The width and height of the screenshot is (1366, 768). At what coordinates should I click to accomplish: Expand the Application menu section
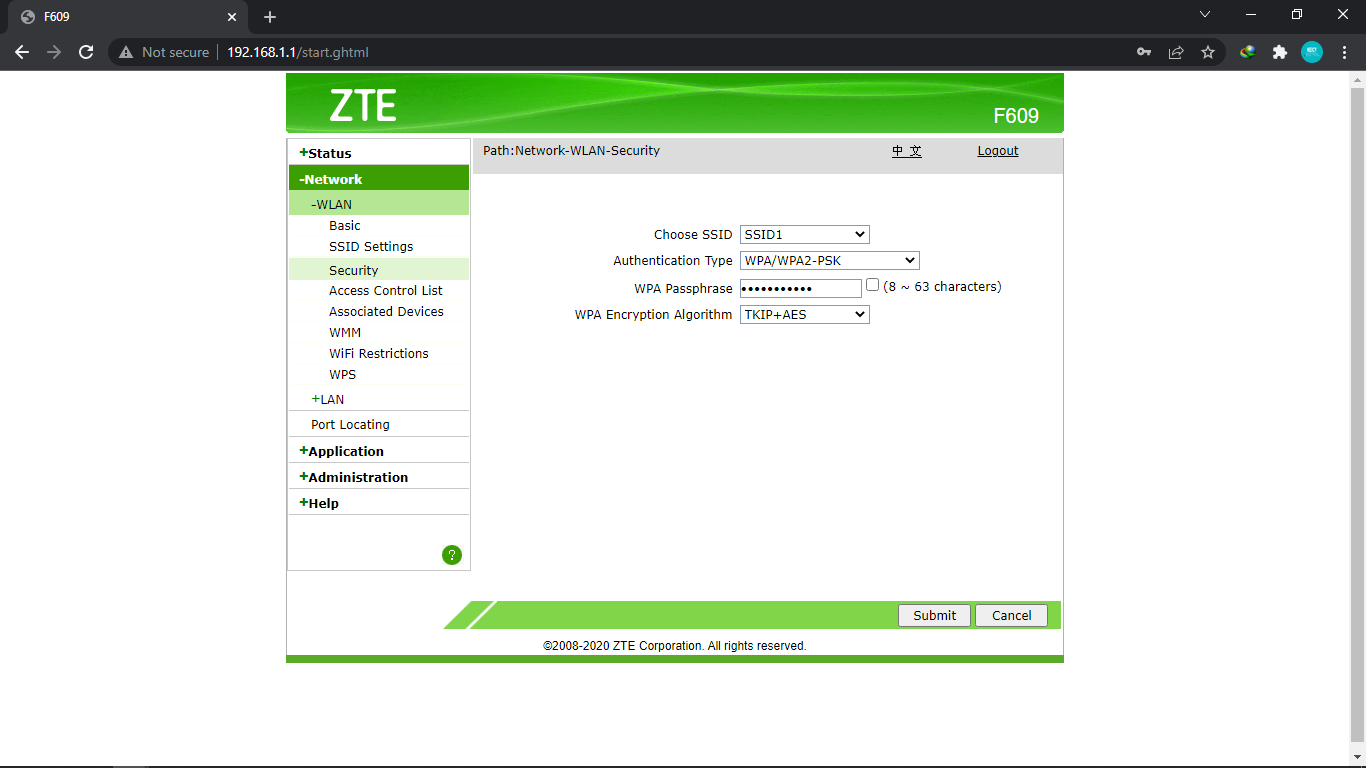(342, 451)
